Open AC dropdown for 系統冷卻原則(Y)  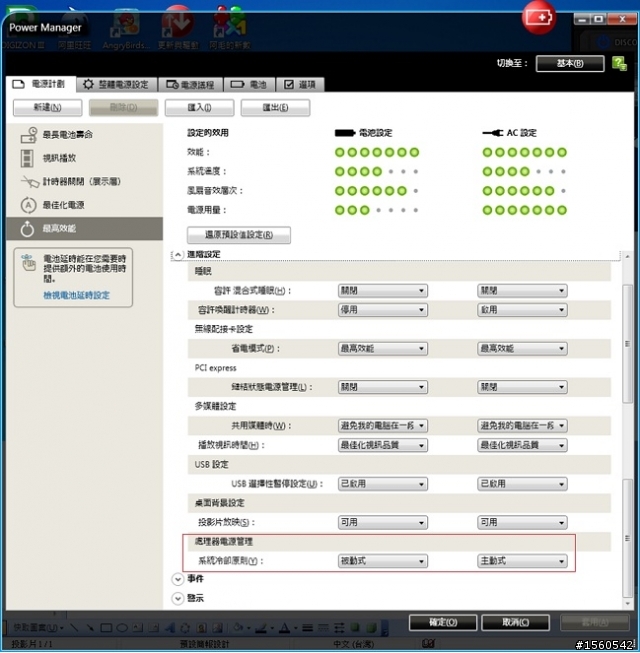522,561
